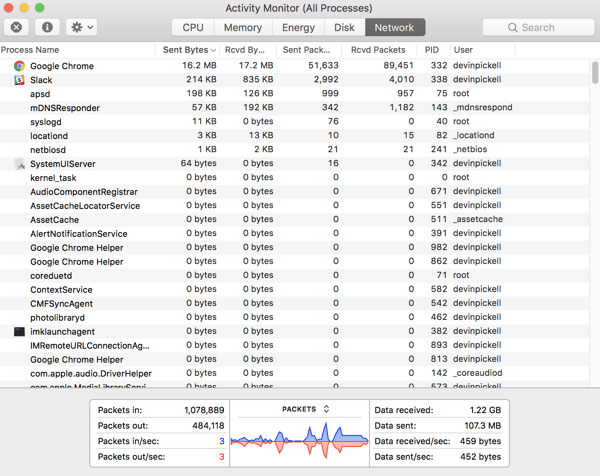Click the Packets out value 484,118

[x=208, y=425]
